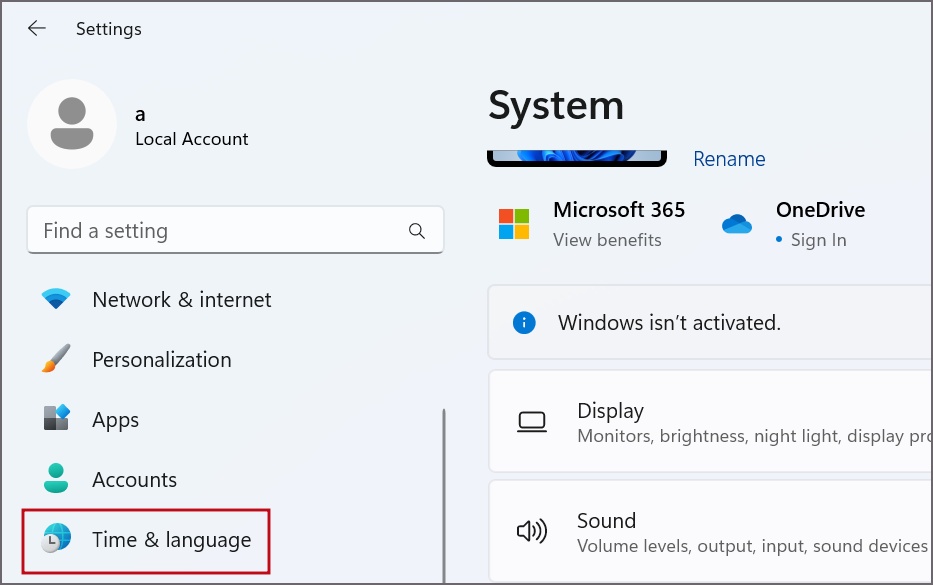Click the Display laptop icon
Image resolution: width=933 pixels, height=585 pixels.
532,422
